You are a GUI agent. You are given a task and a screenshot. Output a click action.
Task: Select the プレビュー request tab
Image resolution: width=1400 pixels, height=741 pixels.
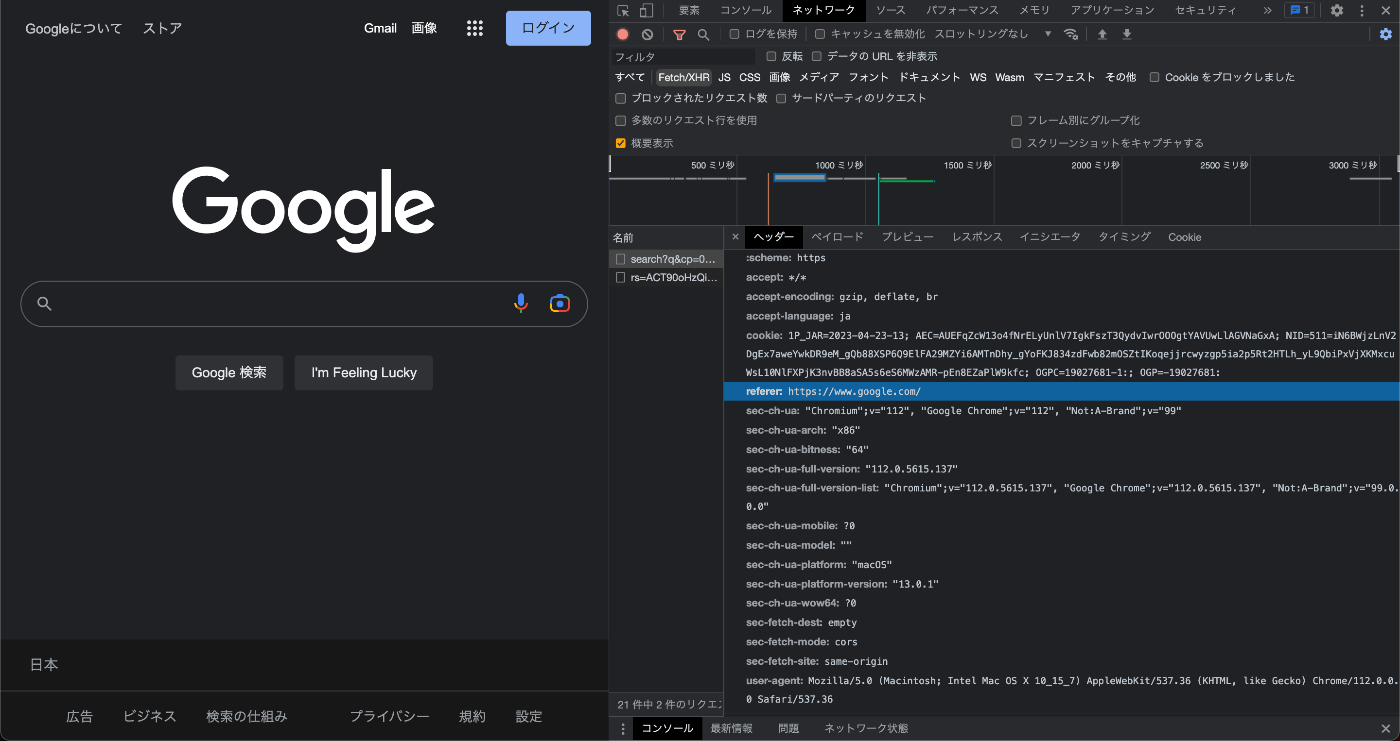click(x=907, y=237)
